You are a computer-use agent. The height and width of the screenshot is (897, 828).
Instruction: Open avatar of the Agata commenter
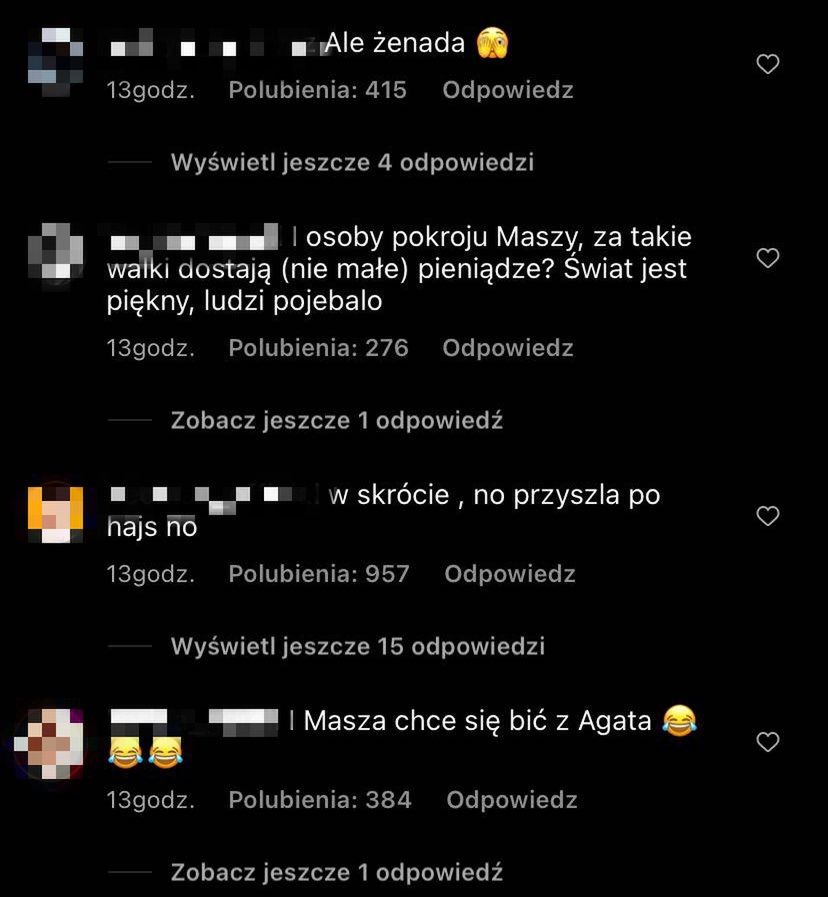pos(51,743)
